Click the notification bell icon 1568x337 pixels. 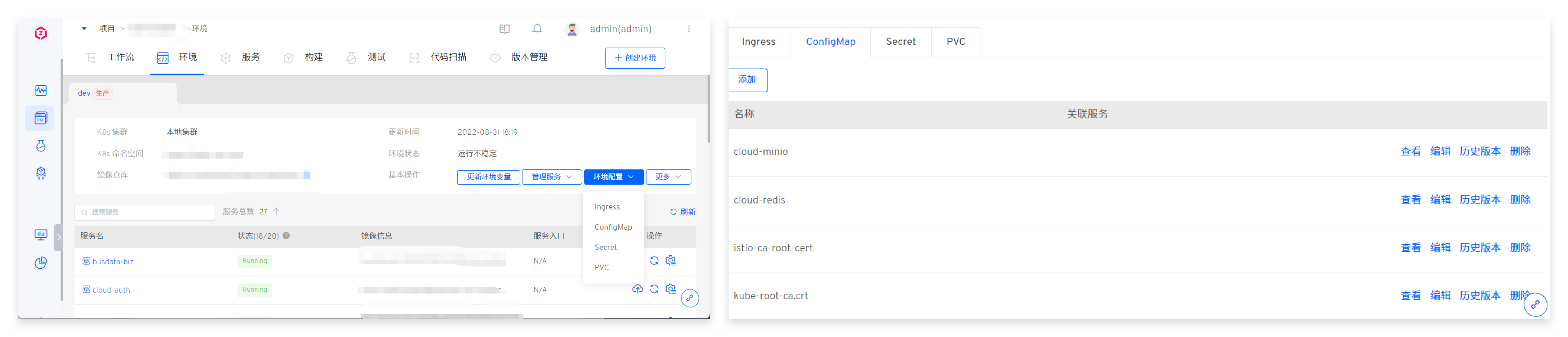pos(537,29)
